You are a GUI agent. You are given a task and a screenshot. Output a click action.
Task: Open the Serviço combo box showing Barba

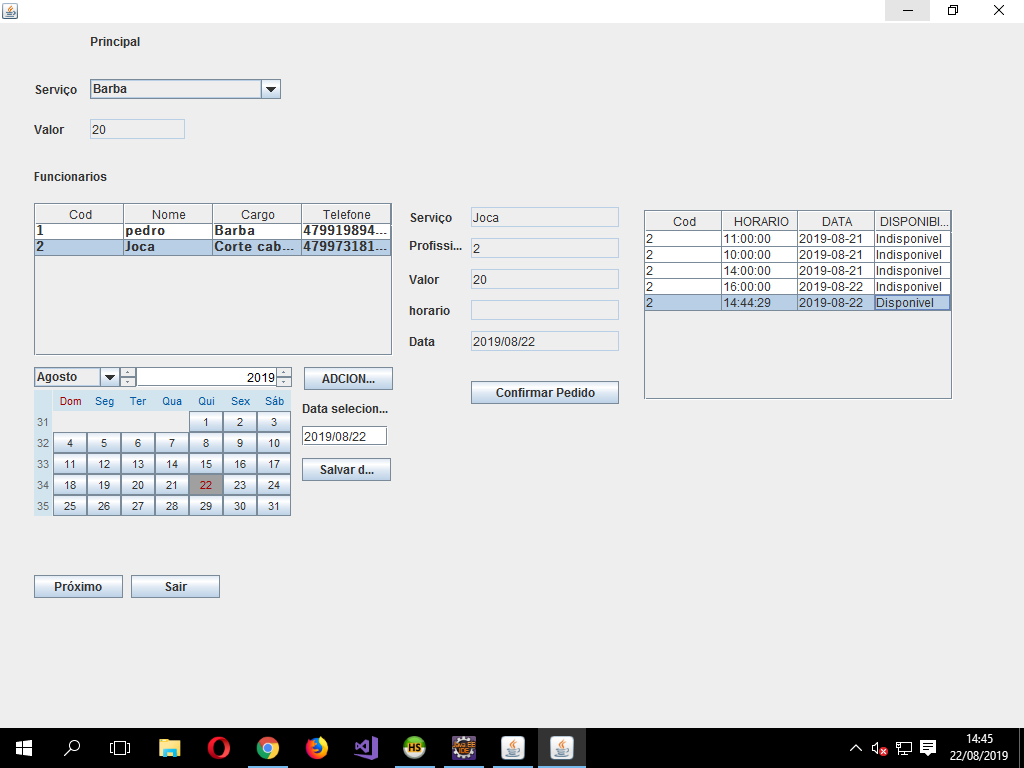[185, 89]
